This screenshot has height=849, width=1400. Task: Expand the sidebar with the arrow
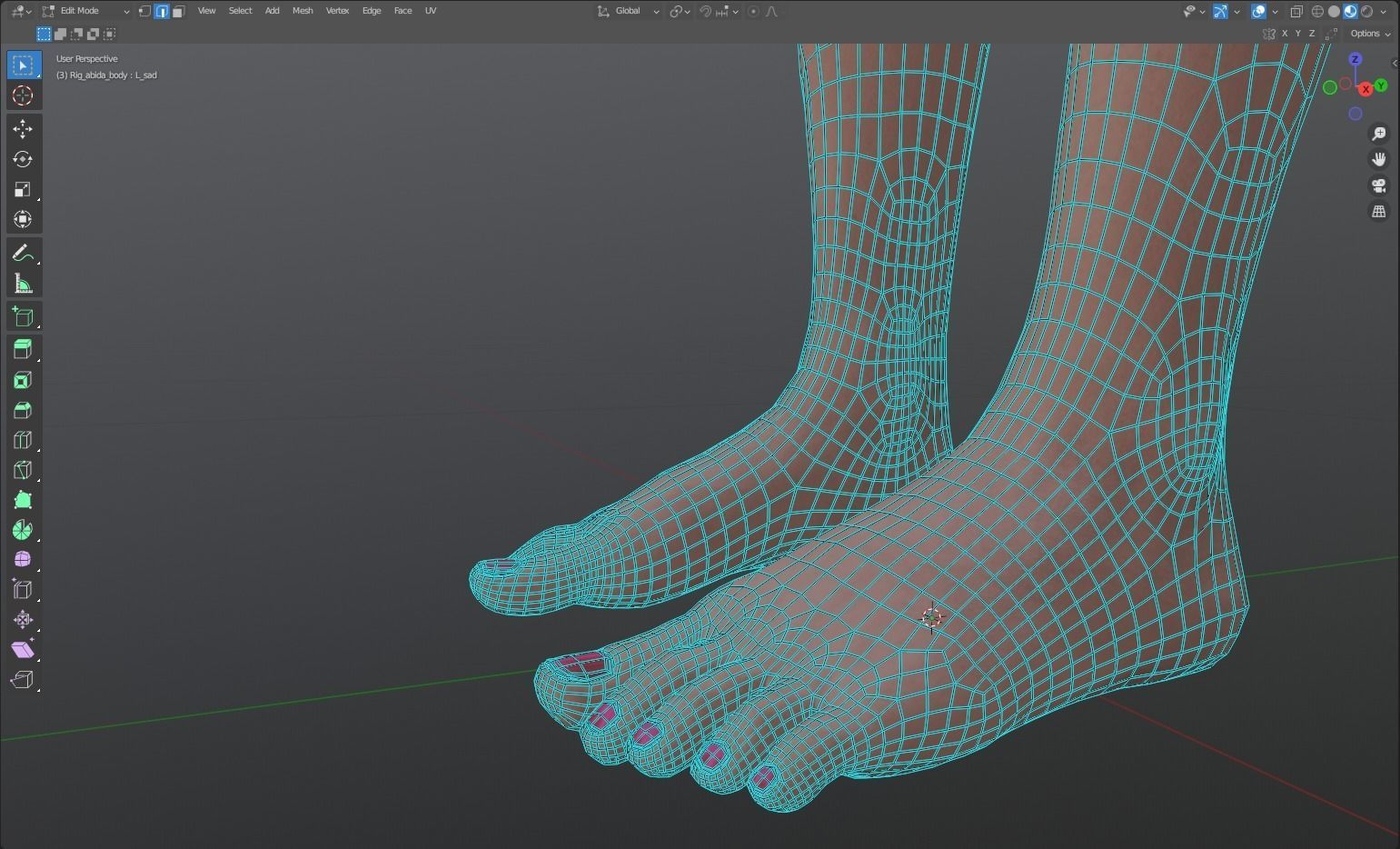point(1395,64)
